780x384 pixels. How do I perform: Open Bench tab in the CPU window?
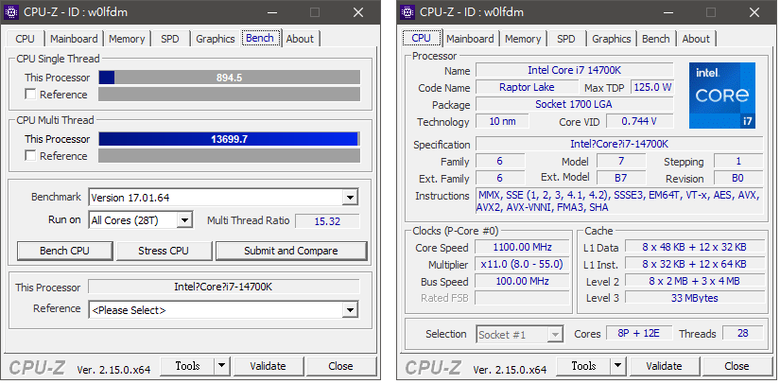click(656, 39)
